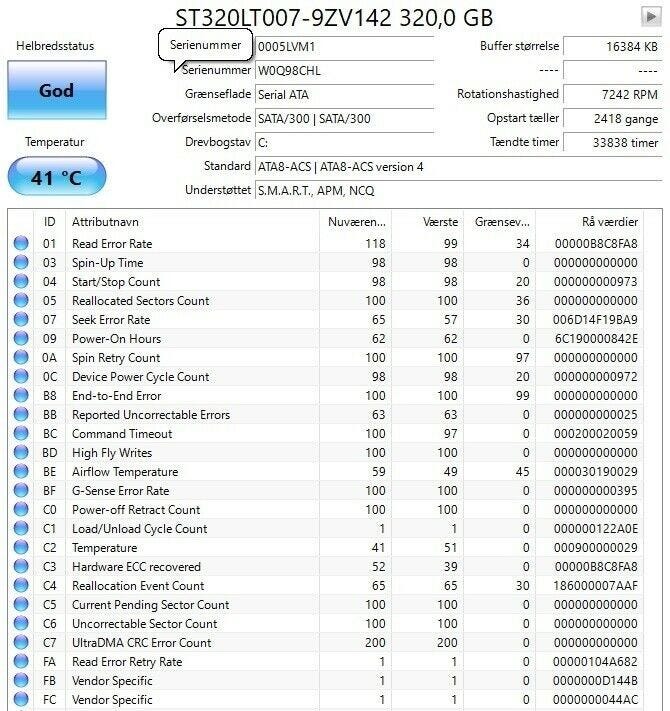Click the Rotationshastighed field showing 7242 RPM
Screen dimensions: 670x711
(612, 94)
